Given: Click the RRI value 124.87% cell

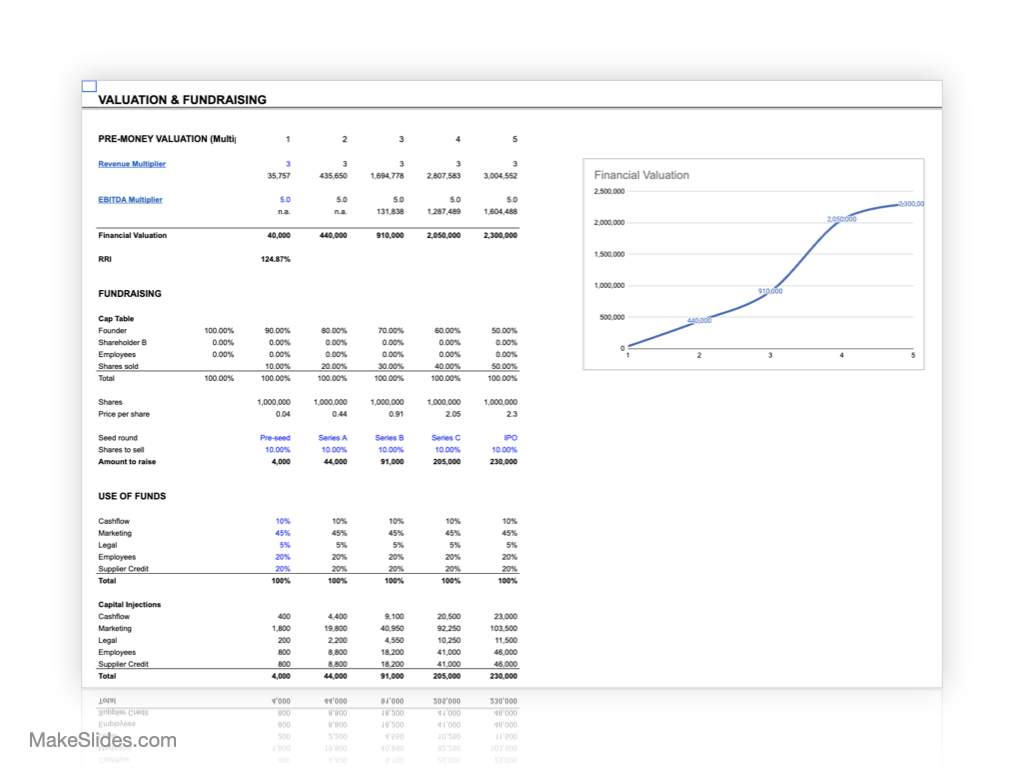Looking at the screenshot, I should (275, 260).
